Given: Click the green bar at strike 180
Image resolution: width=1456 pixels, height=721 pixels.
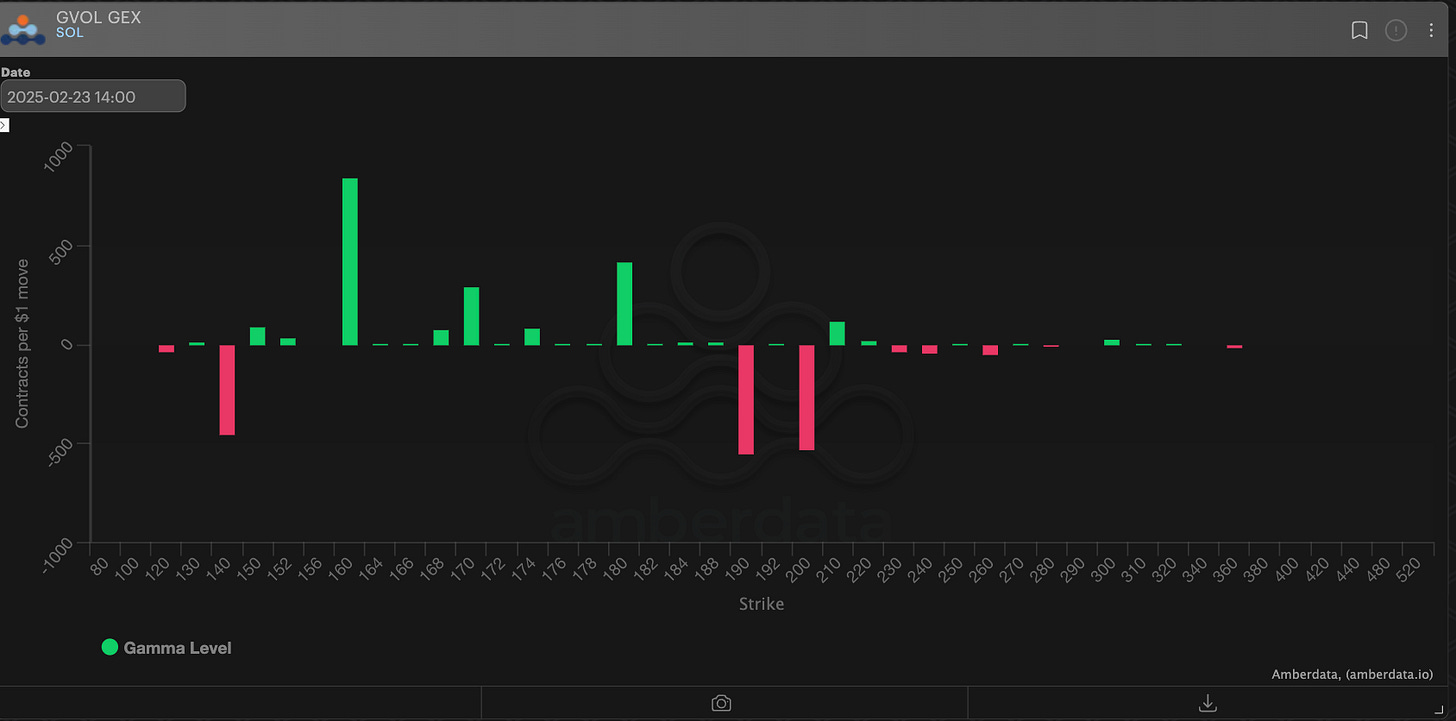Looking at the screenshot, I should click(625, 304).
